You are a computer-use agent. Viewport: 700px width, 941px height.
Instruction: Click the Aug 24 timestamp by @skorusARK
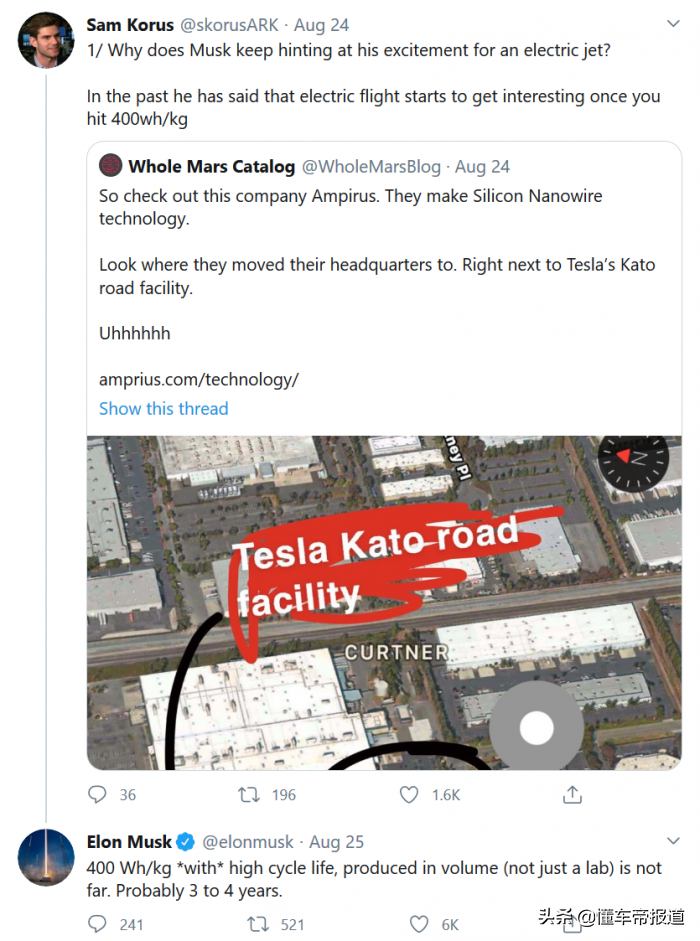(323, 24)
